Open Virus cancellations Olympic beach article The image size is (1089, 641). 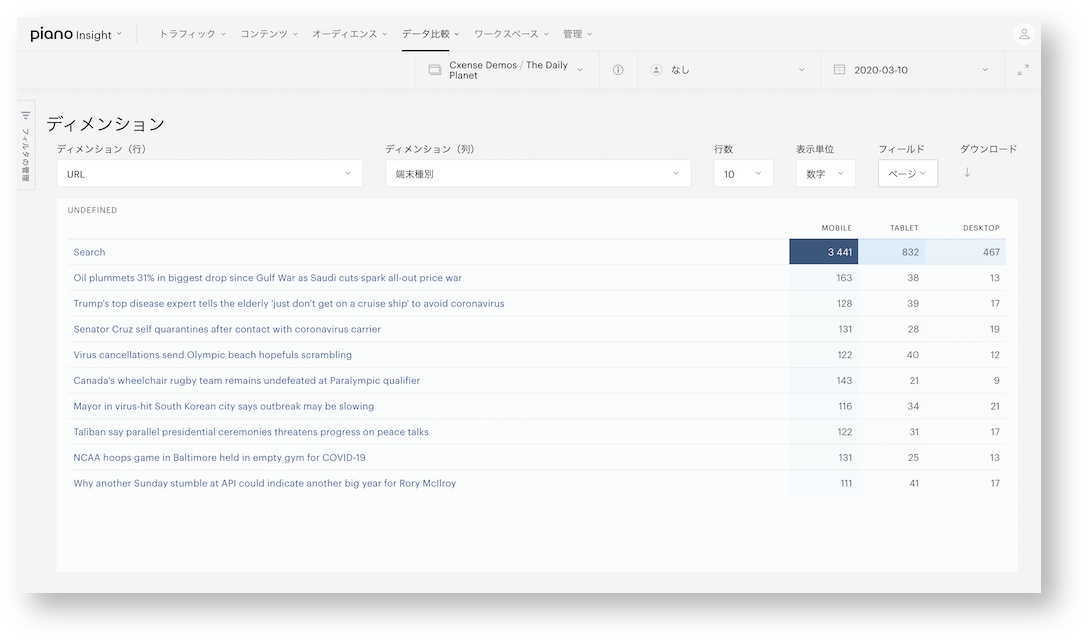213,355
